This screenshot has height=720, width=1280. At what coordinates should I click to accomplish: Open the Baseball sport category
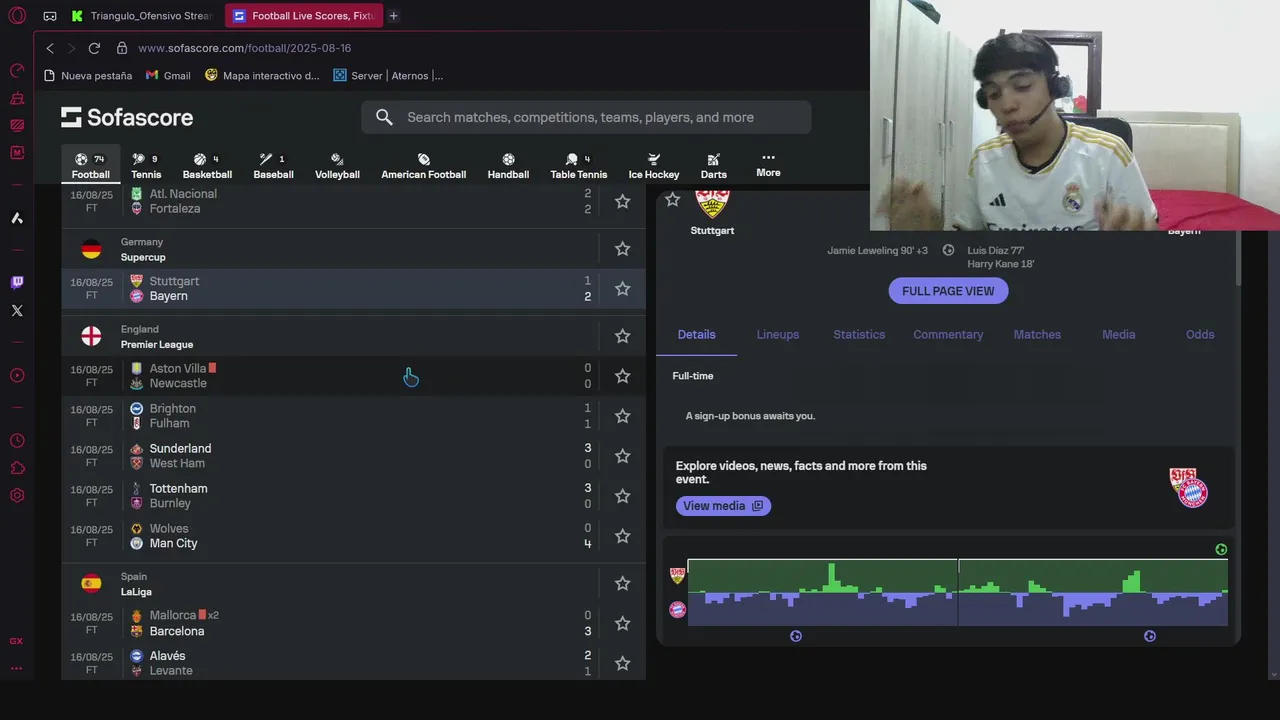click(273, 166)
